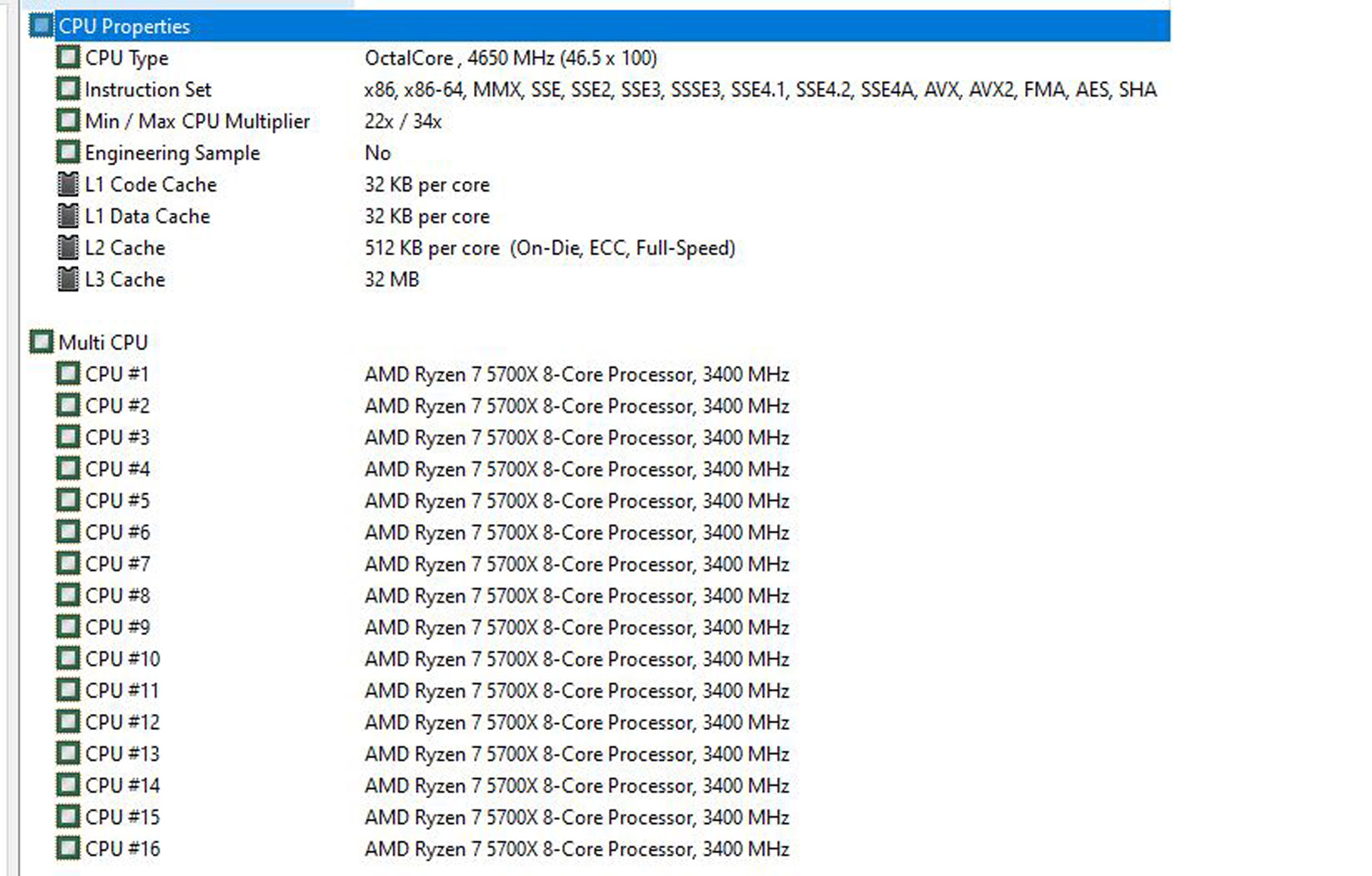Select the Ryzen 7 5700X value for CPU #5
The image size is (1372, 876).
(x=577, y=501)
